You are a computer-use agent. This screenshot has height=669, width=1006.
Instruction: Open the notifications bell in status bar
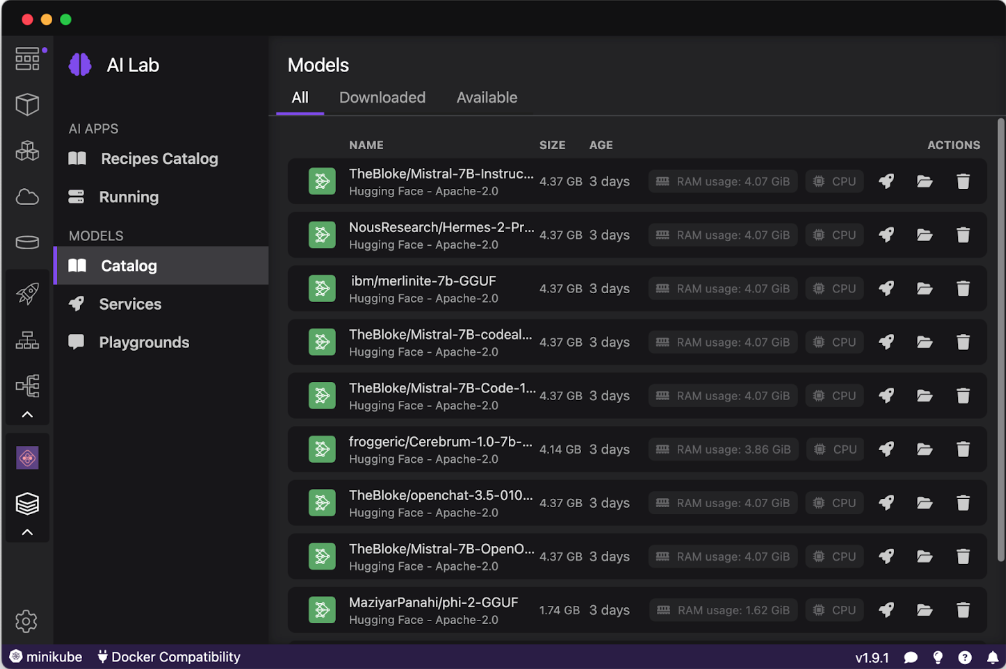pos(993,657)
